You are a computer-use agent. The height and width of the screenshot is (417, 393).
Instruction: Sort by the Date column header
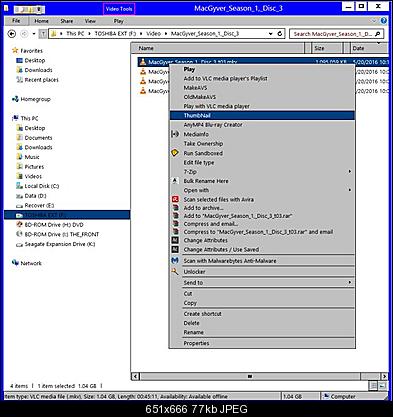[370, 48]
